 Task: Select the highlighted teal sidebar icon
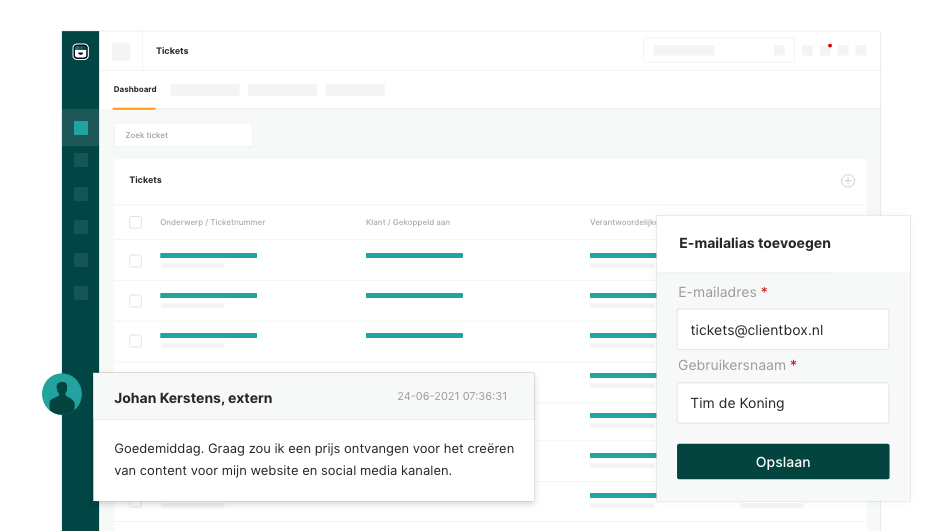(x=81, y=128)
